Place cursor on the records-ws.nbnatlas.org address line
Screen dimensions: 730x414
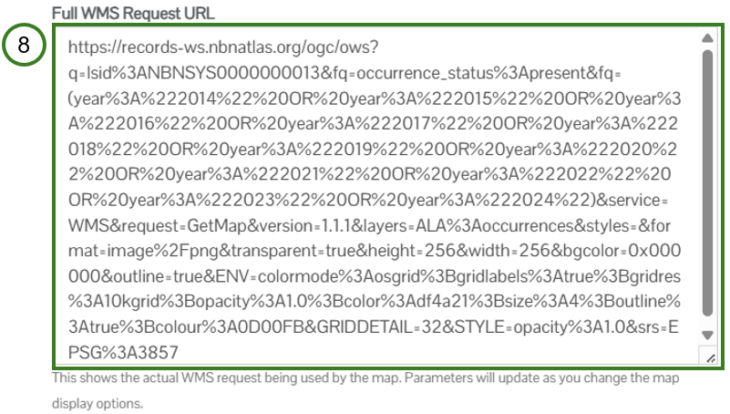coord(223,47)
